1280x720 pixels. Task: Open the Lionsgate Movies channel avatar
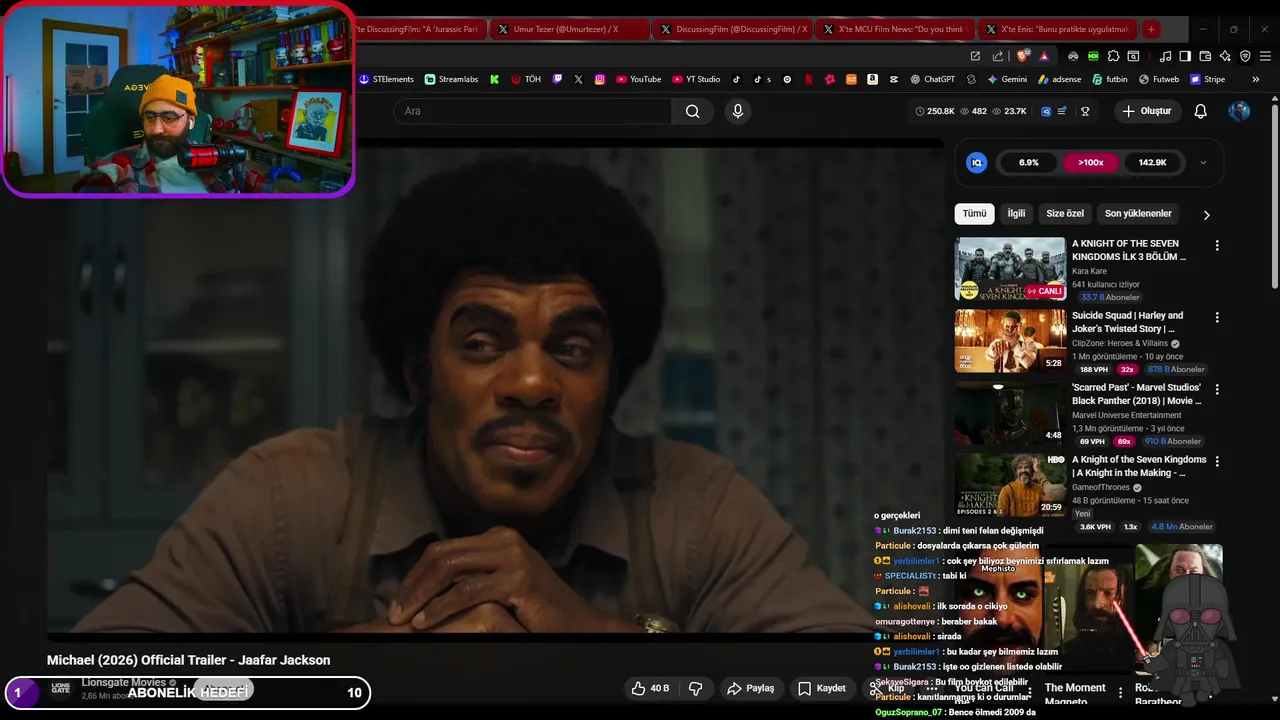pyautogui.click(x=61, y=688)
